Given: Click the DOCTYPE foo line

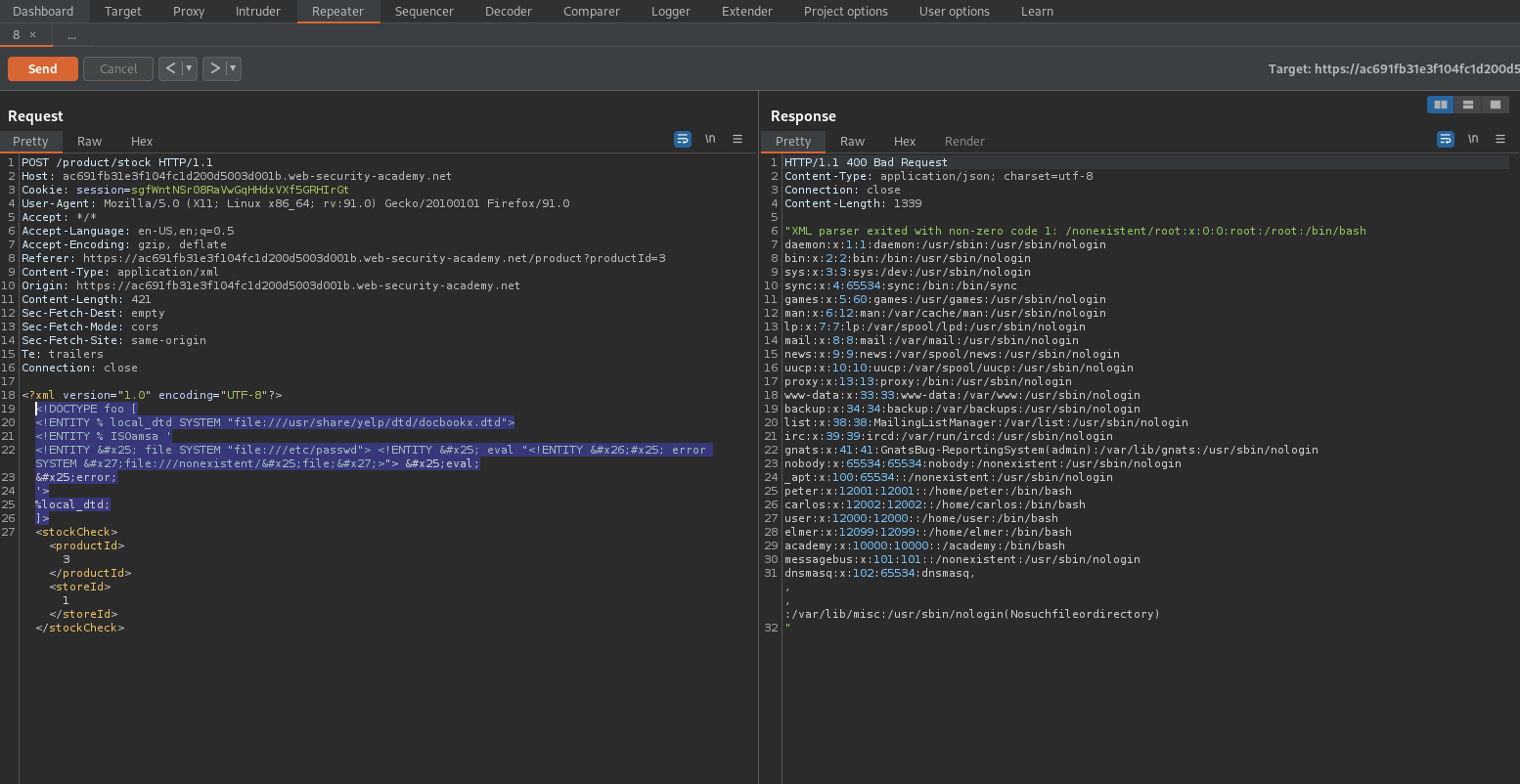Looking at the screenshot, I should pyautogui.click(x=87, y=409).
